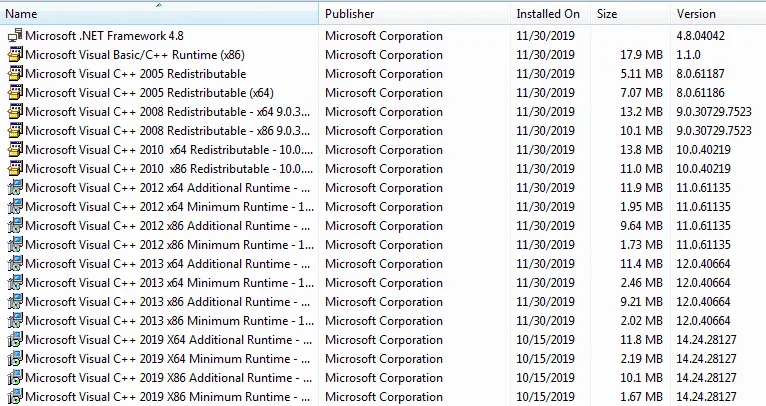Select the 13.2 MB size value
The width and height of the screenshot is (766, 406).
(x=641, y=112)
